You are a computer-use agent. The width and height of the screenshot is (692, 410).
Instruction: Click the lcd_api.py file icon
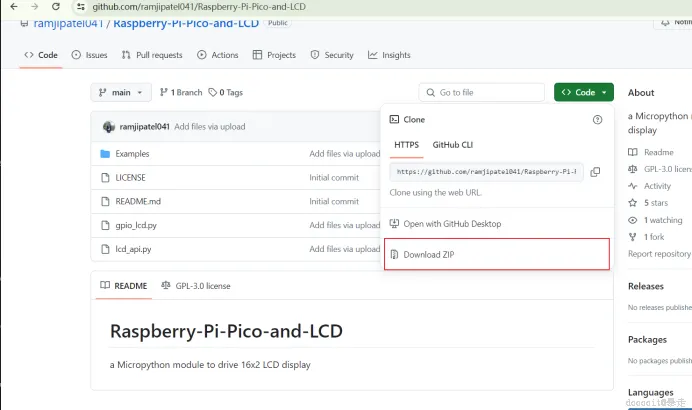pyautogui.click(x=105, y=249)
